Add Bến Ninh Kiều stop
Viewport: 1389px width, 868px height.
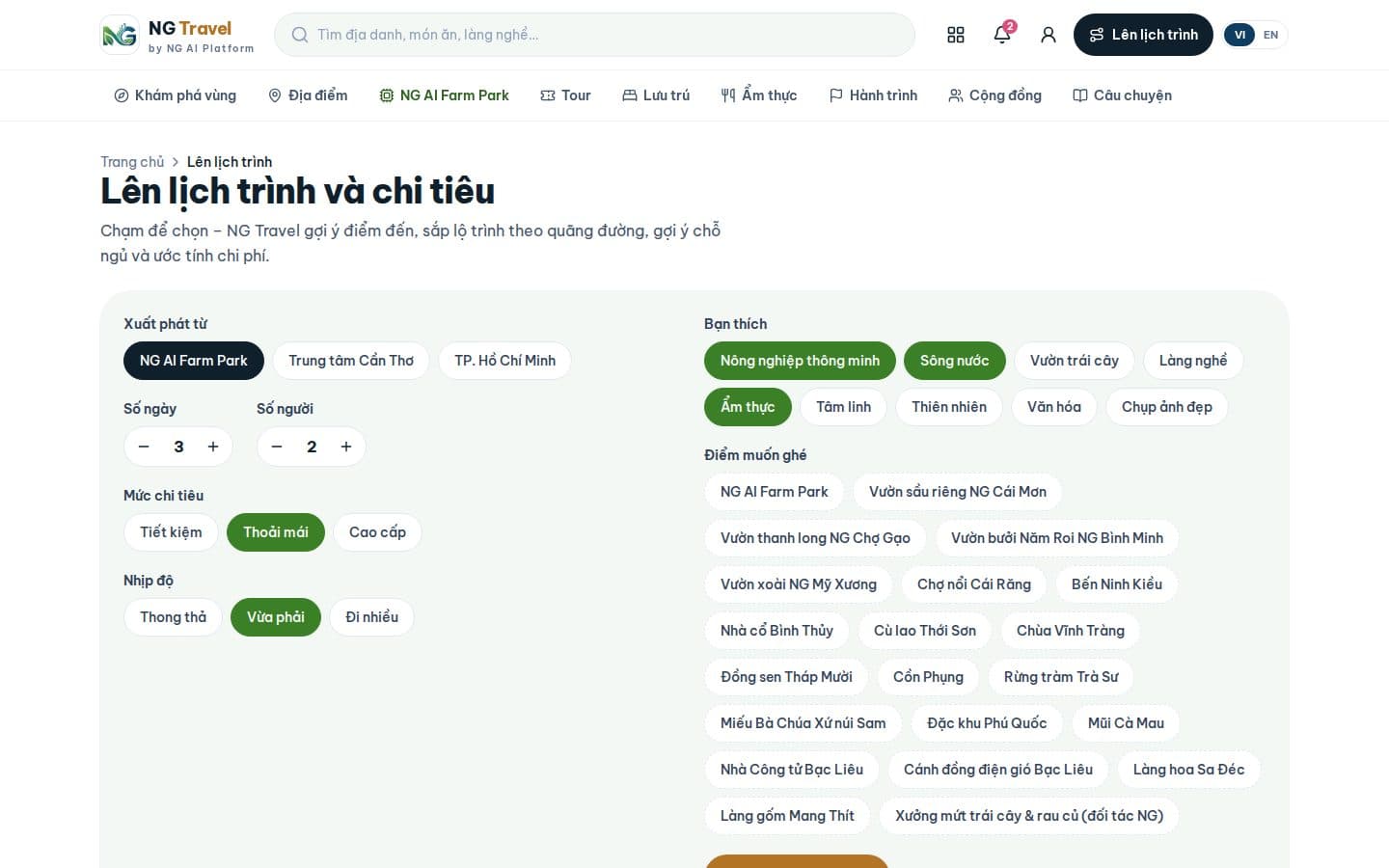coord(1117,584)
